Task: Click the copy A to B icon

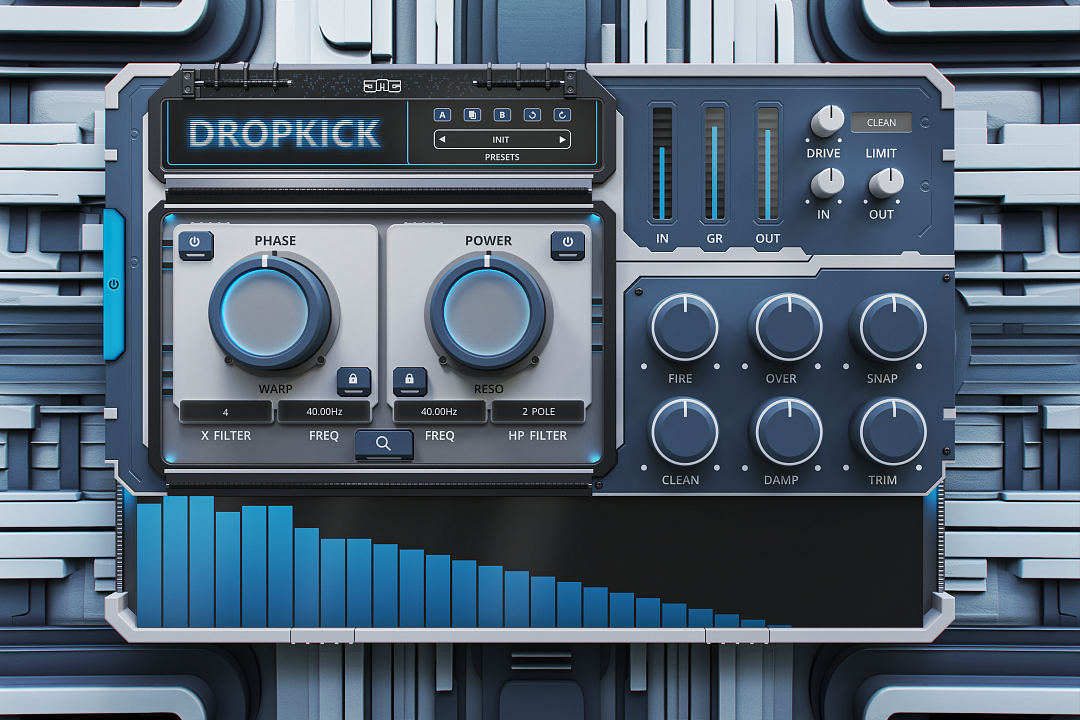Action: click(x=473, y=115)
